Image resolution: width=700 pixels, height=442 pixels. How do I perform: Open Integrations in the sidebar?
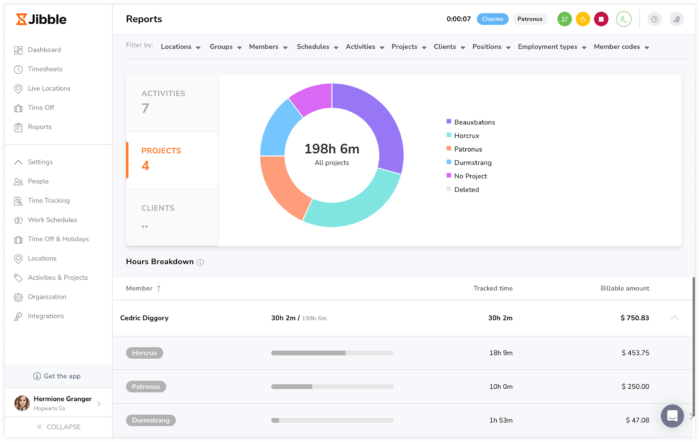(x=45, y=316)
